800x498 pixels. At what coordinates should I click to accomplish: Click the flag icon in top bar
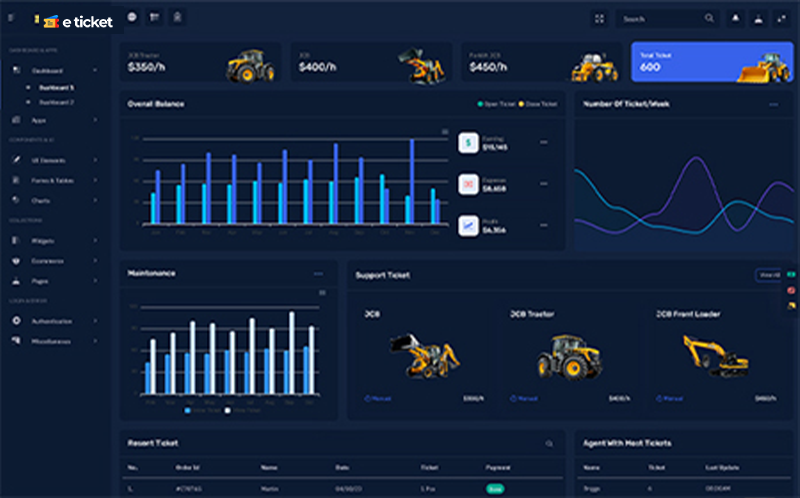click(x=154, y=17)
